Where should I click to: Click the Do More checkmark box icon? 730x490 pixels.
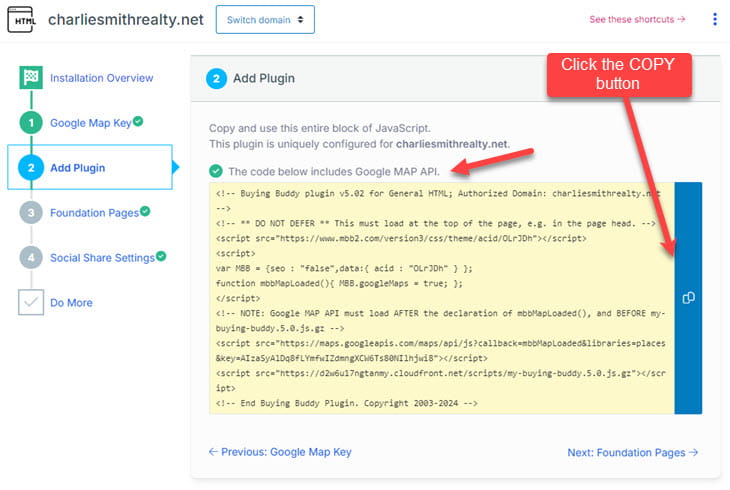[x=31, y=302]
